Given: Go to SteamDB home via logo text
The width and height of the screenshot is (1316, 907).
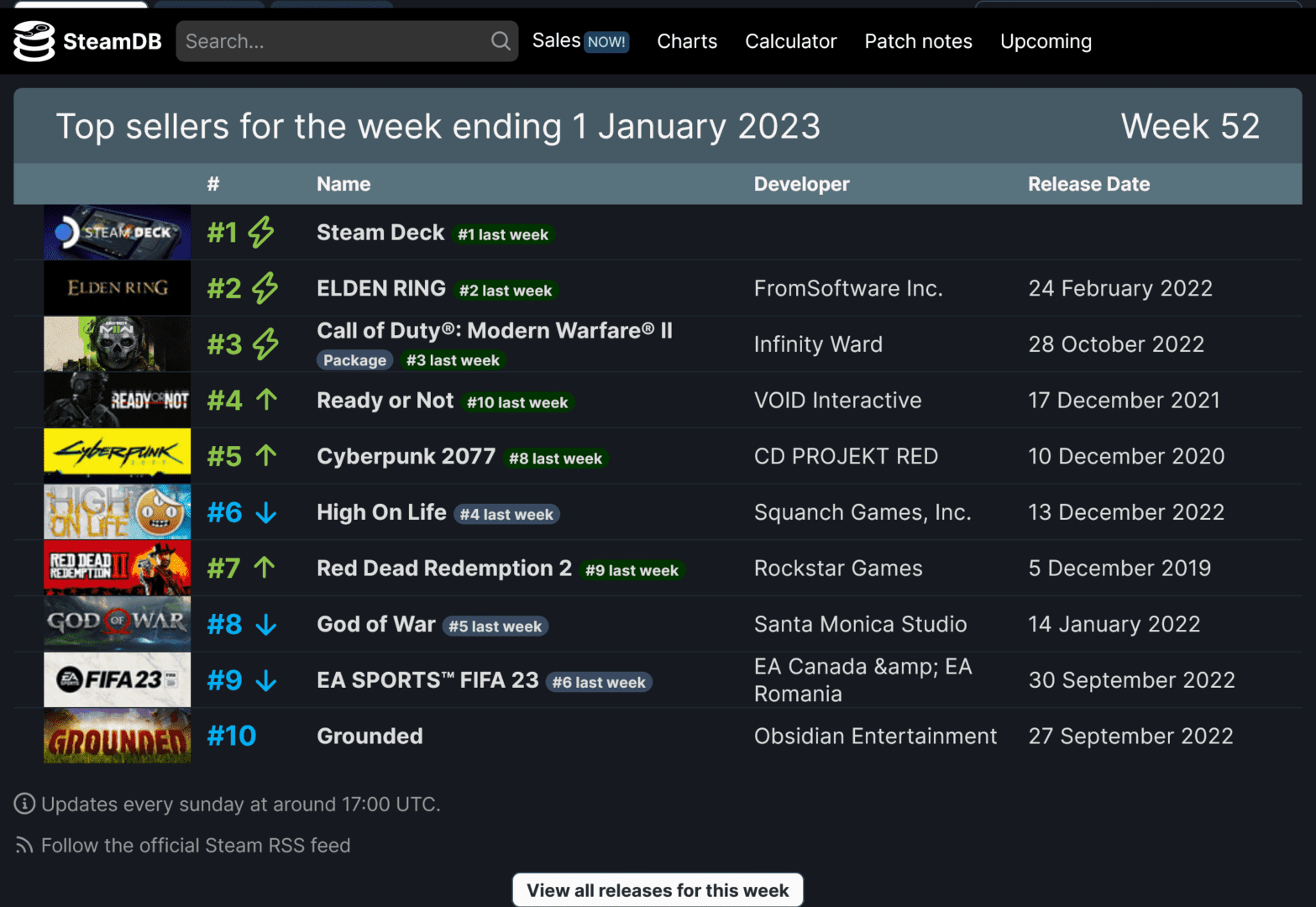Looking at the screenshot, I should pyautogui.click(x=113, y=41).
